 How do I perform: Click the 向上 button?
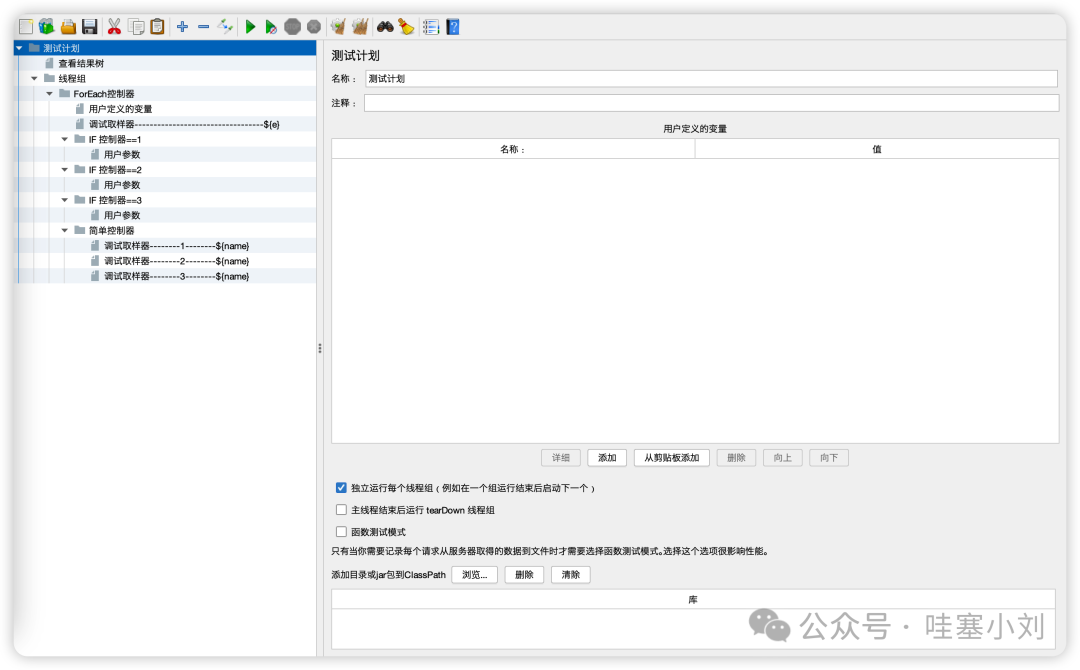782,458
